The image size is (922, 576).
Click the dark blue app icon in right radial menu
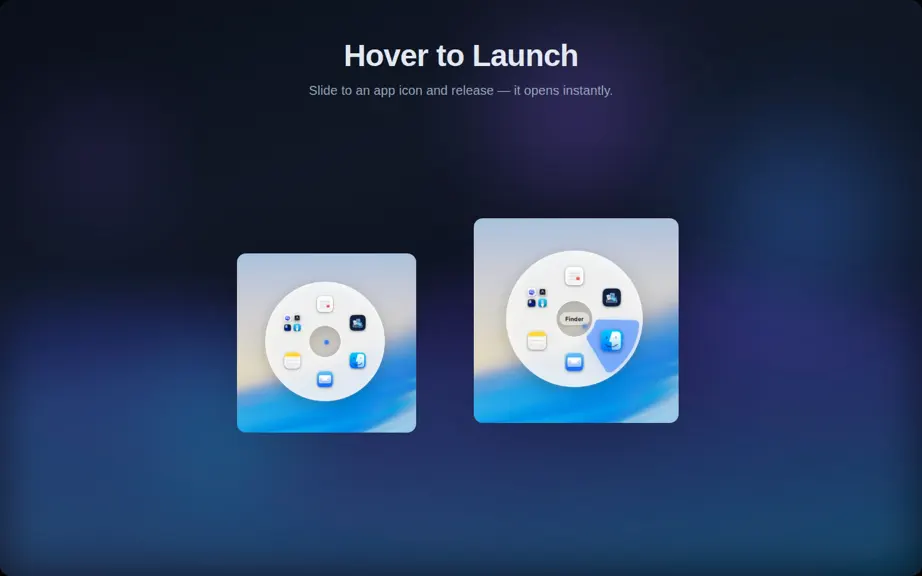[612, 297]
